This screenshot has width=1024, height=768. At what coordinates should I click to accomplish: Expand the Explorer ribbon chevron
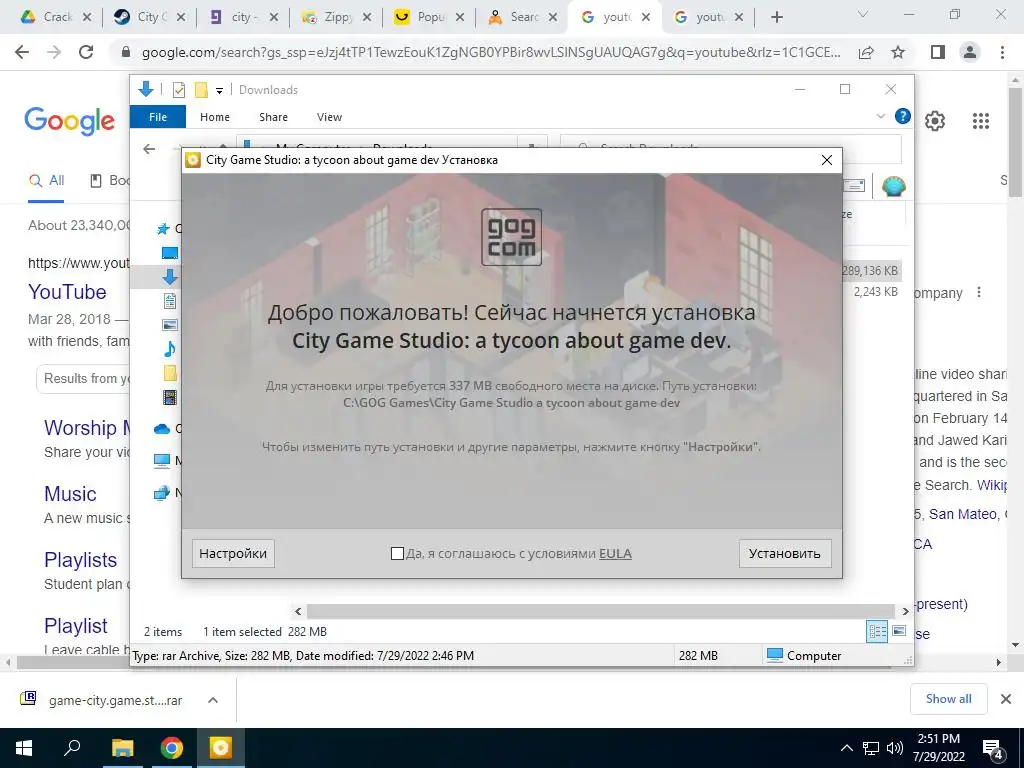tap(880, 116)
